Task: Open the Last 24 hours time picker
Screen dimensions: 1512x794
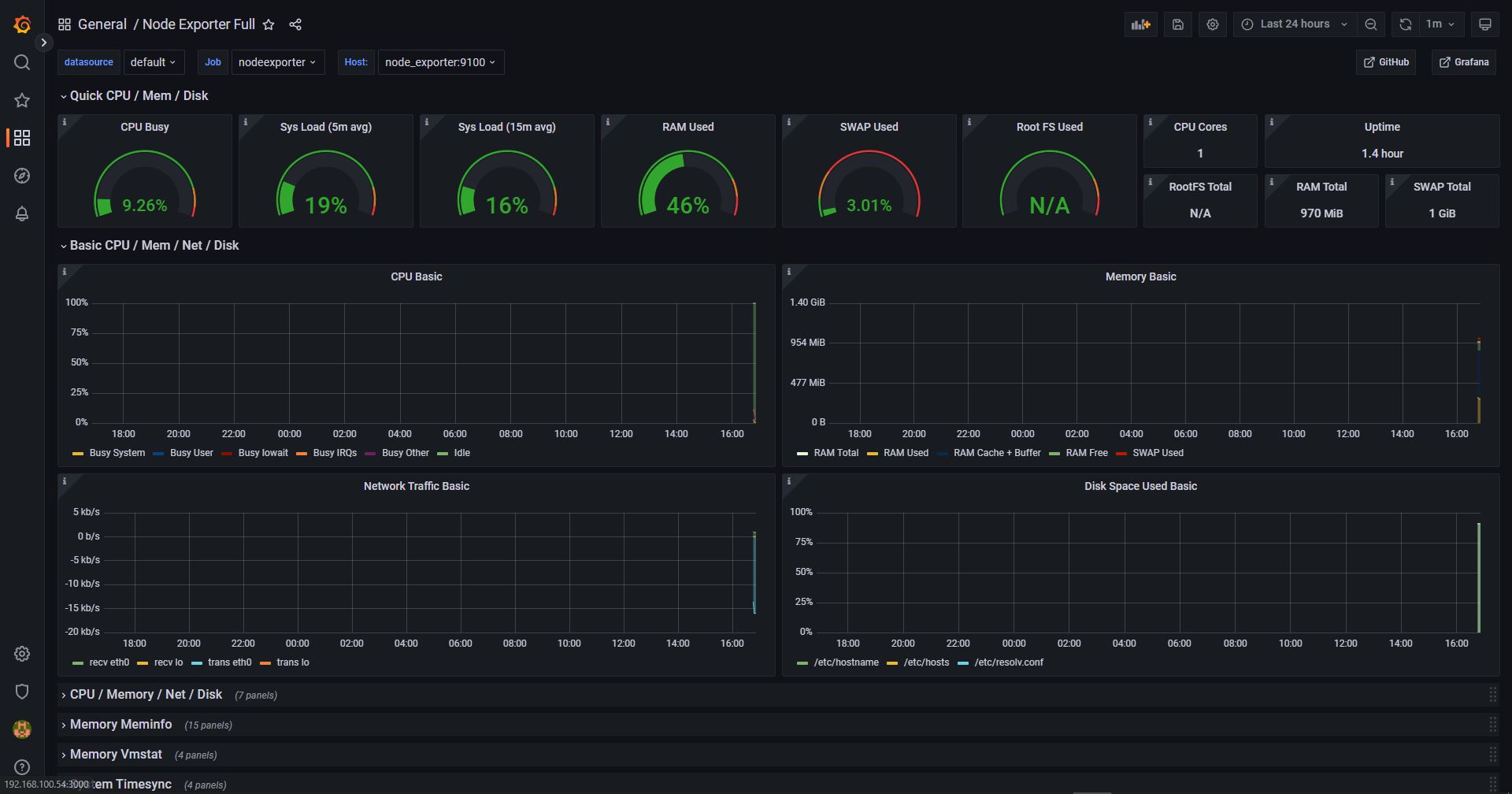Action: coord(1295,24)
